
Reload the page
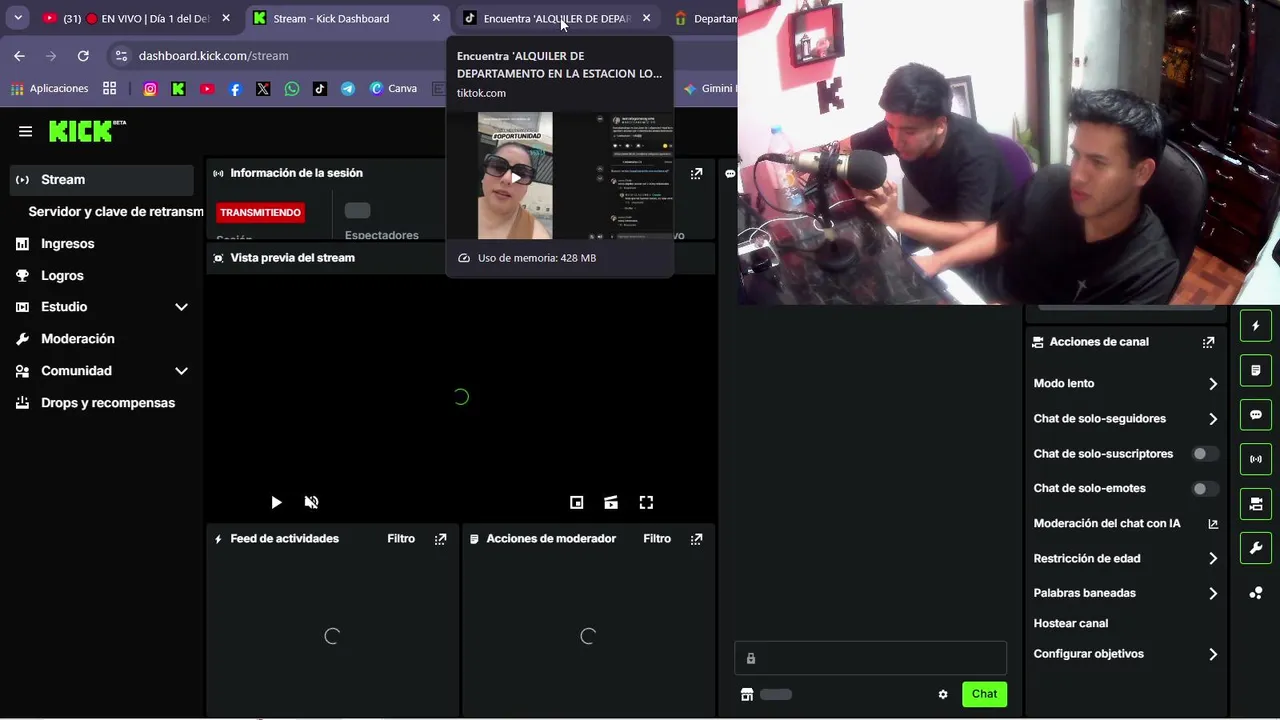tap(83, 56)
